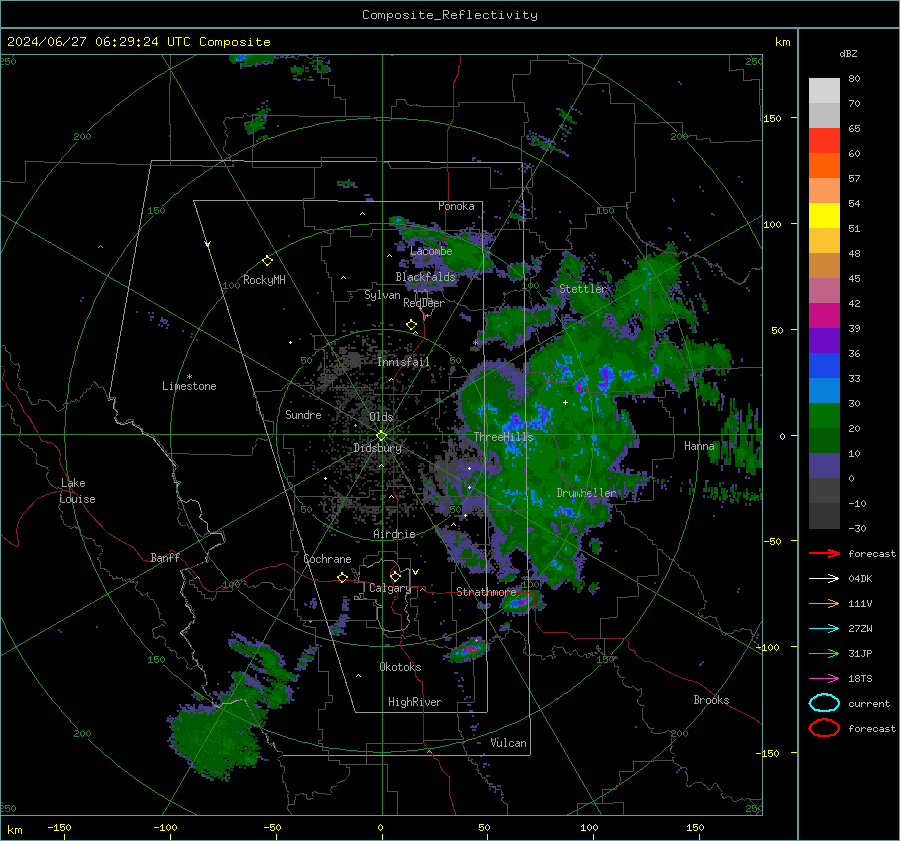Select the Strathmore label
Screen dimensions: 900x841
pos(486,592)
